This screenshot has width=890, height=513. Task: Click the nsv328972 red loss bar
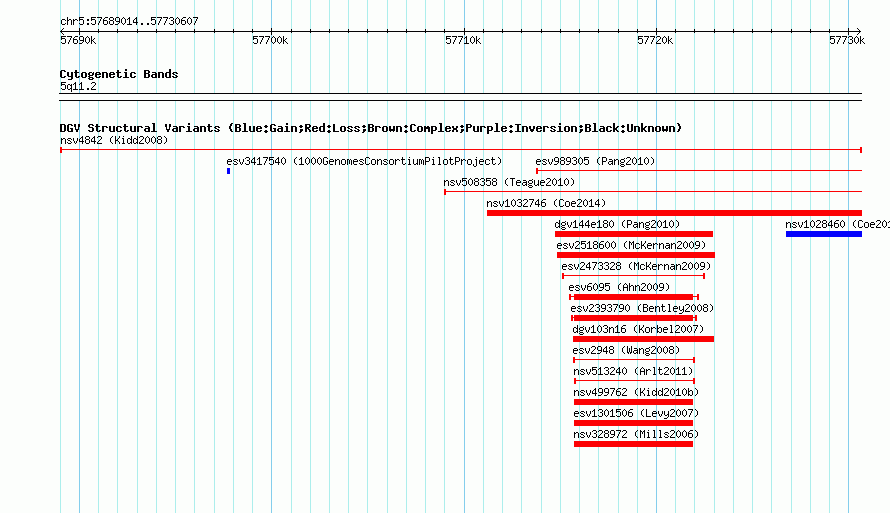633,444
